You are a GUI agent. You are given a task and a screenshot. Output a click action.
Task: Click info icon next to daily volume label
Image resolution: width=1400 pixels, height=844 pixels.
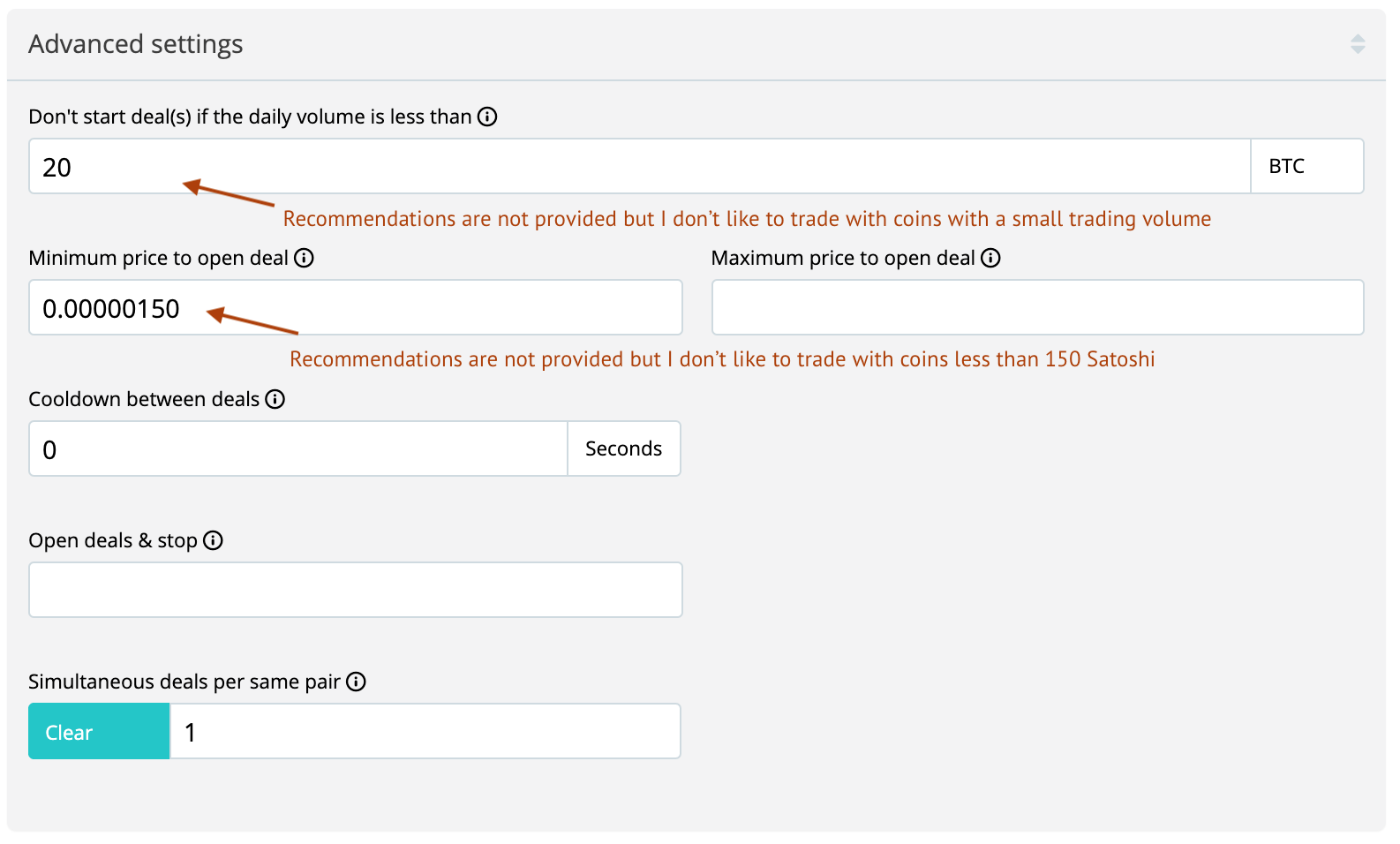tap(487, 117)
